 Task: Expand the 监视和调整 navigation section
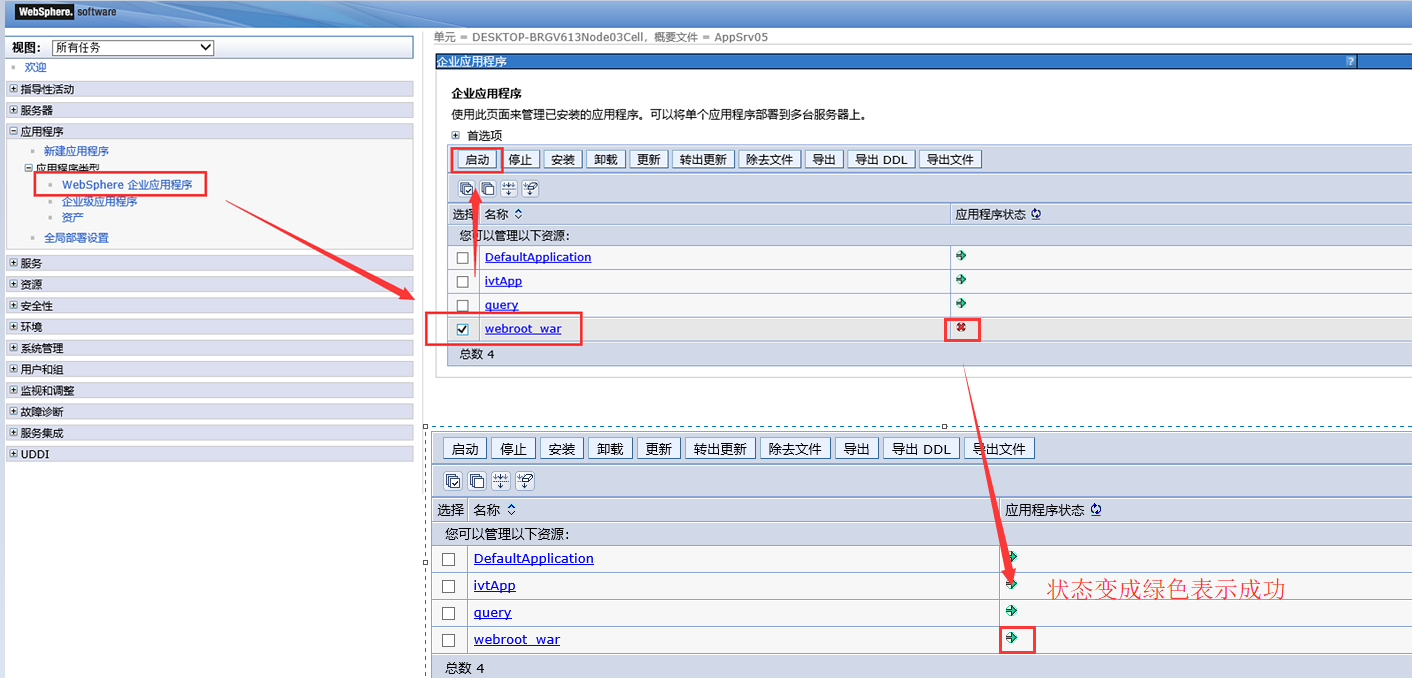coord(14,390)
